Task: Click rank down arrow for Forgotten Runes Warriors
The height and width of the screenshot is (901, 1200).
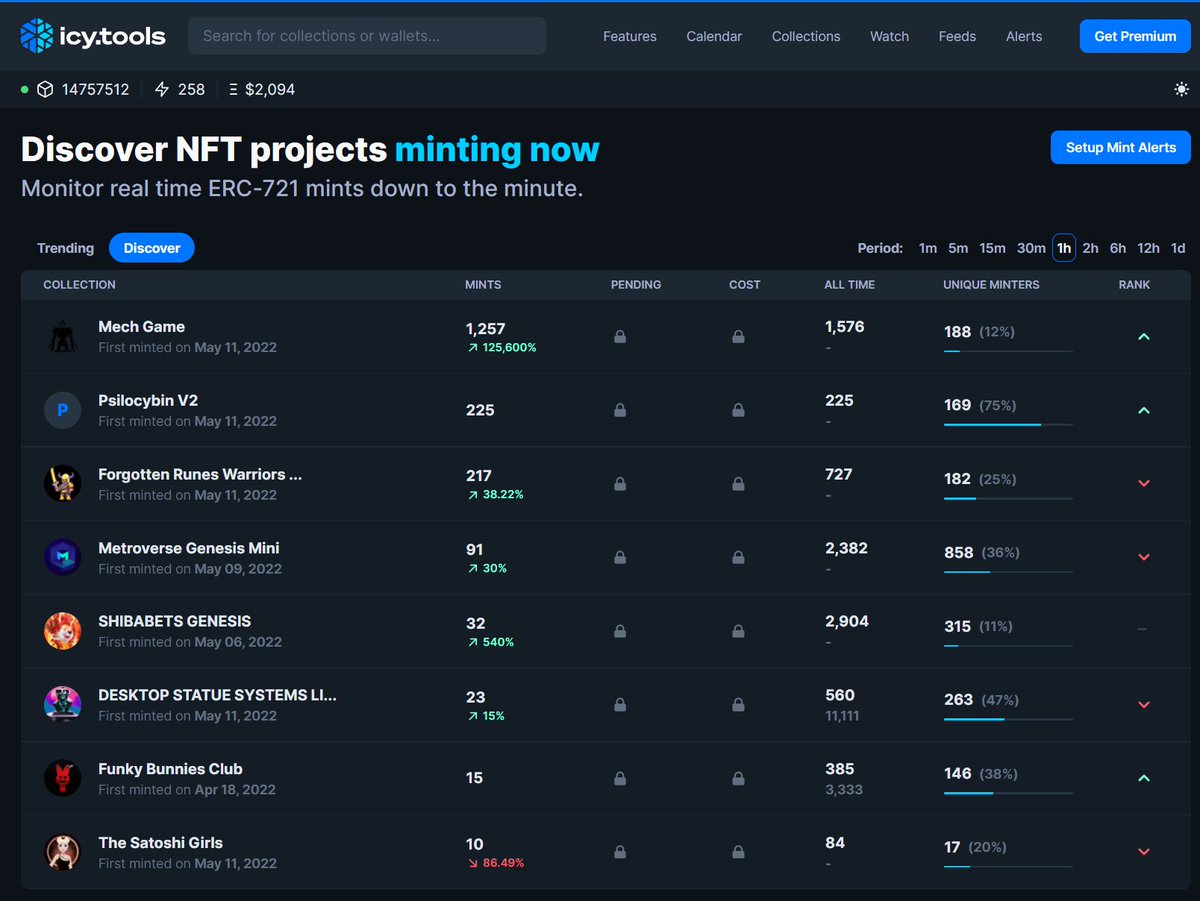Action: [x=1144, y=484]
